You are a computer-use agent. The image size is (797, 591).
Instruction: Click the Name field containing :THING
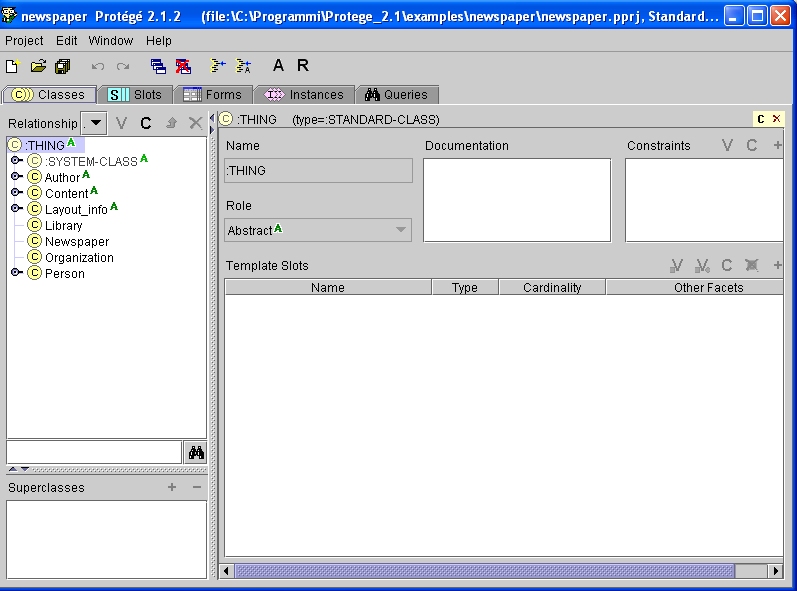point(318,171)
